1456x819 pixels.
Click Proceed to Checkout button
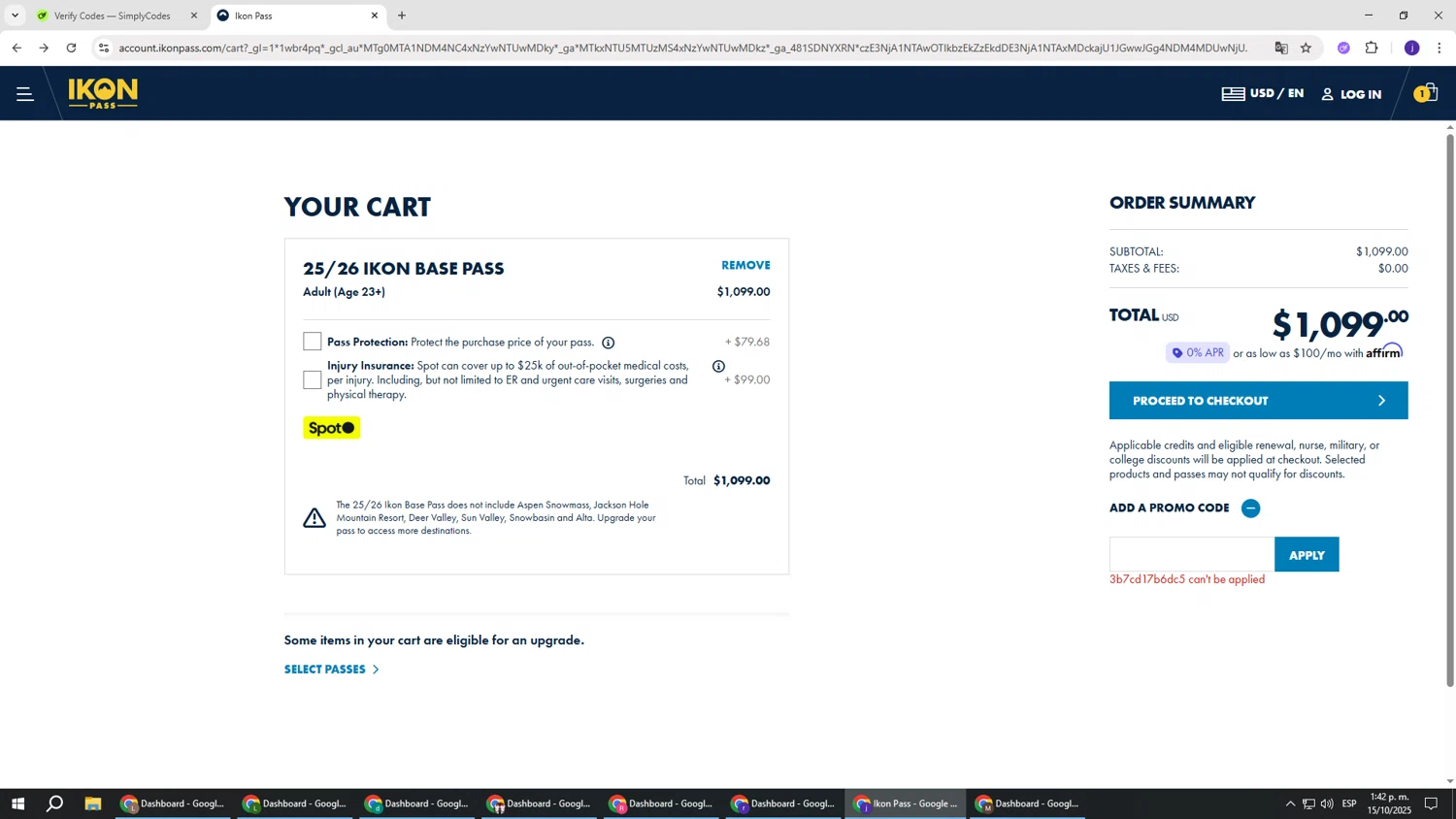(x=1258, y=401)
